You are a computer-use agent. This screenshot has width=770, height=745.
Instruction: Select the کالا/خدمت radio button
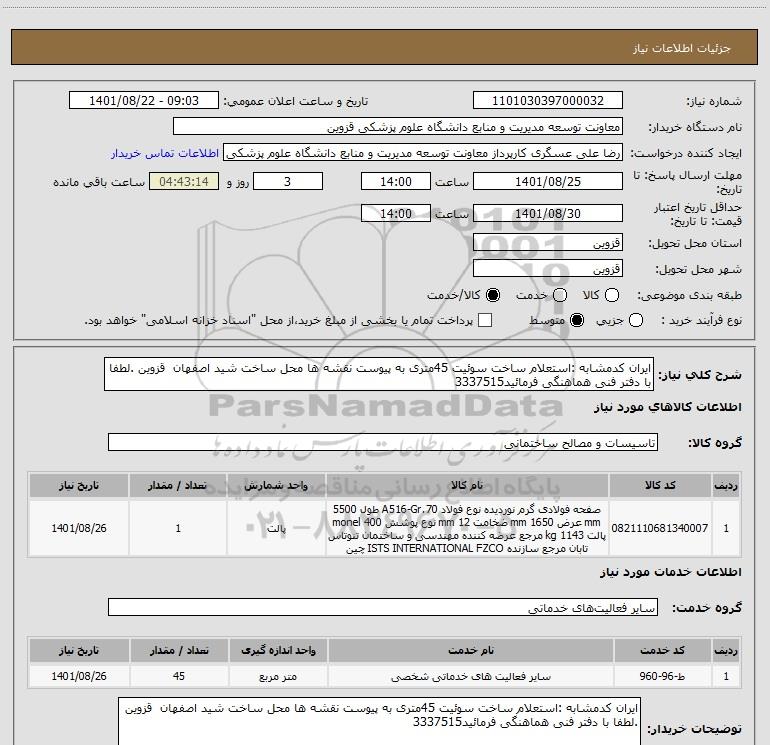point(493,295)
